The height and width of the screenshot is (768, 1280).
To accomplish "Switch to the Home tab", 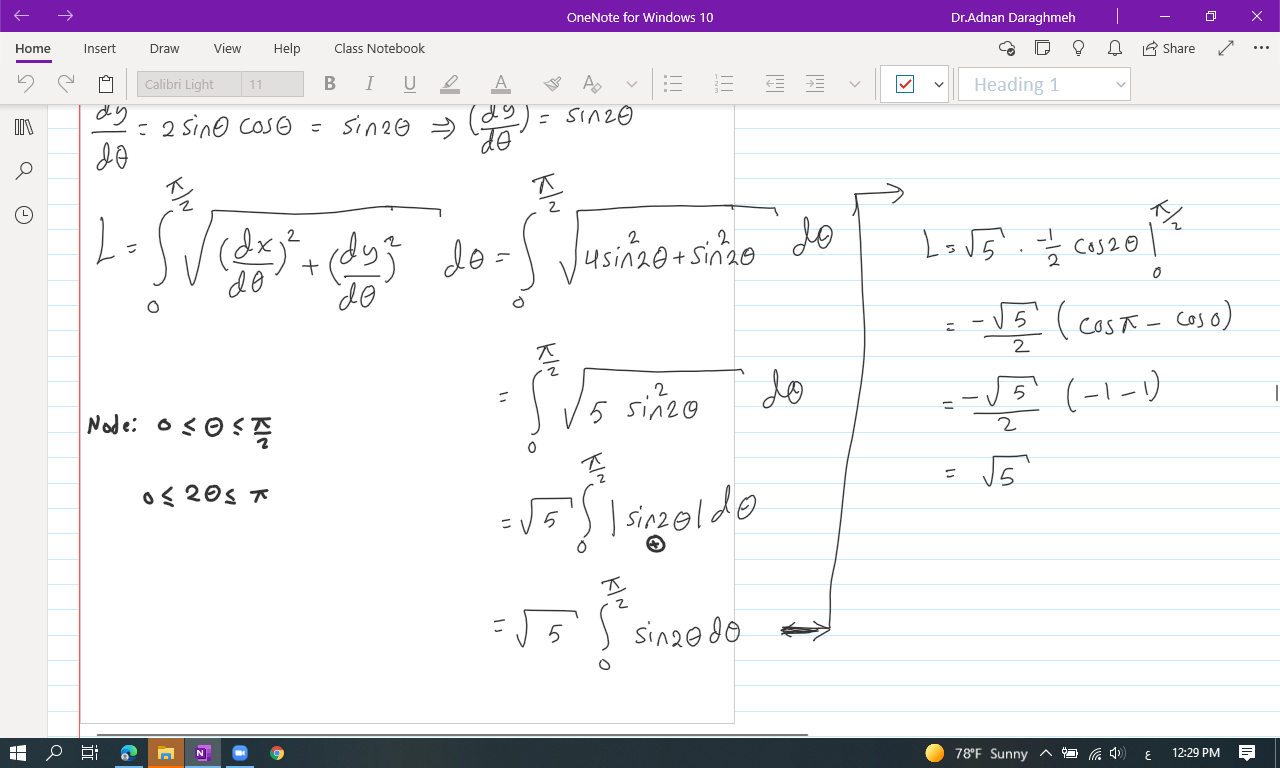I will click(x=33, y=48).
